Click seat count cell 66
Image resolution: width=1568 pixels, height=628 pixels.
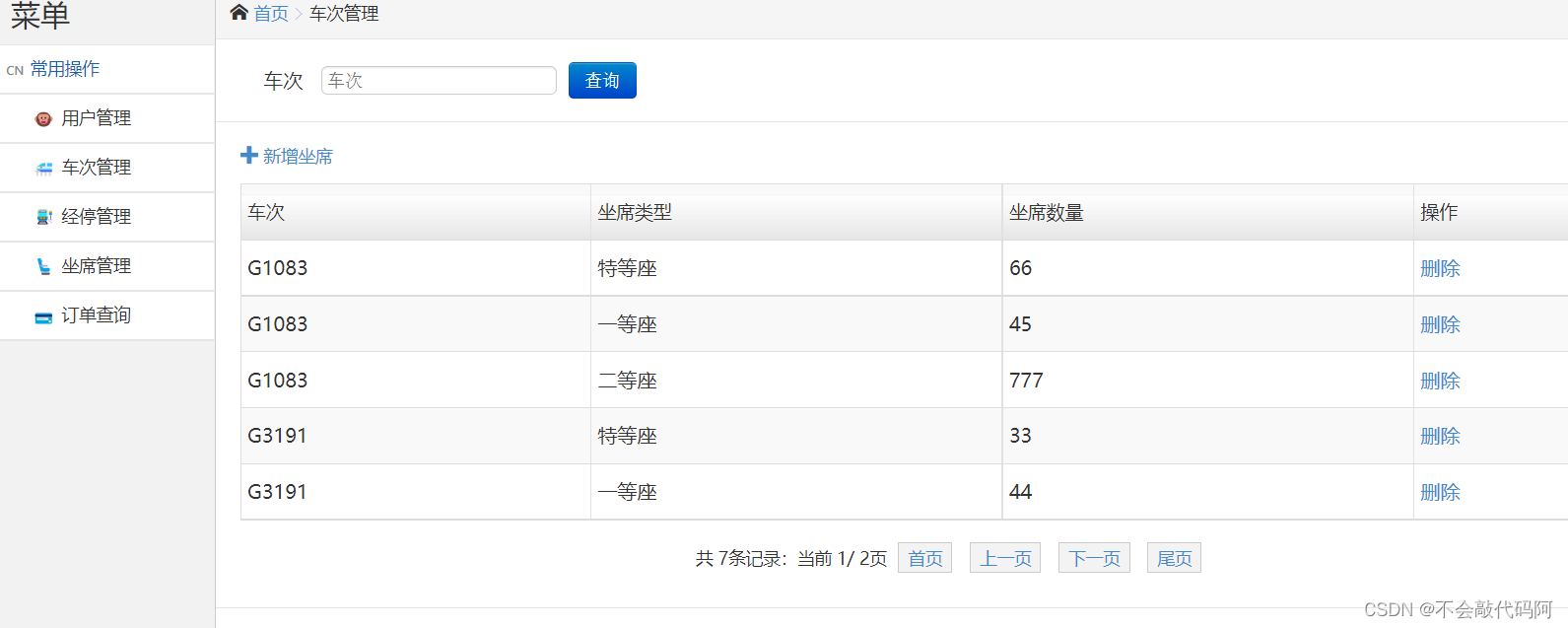pos(1207,268)
